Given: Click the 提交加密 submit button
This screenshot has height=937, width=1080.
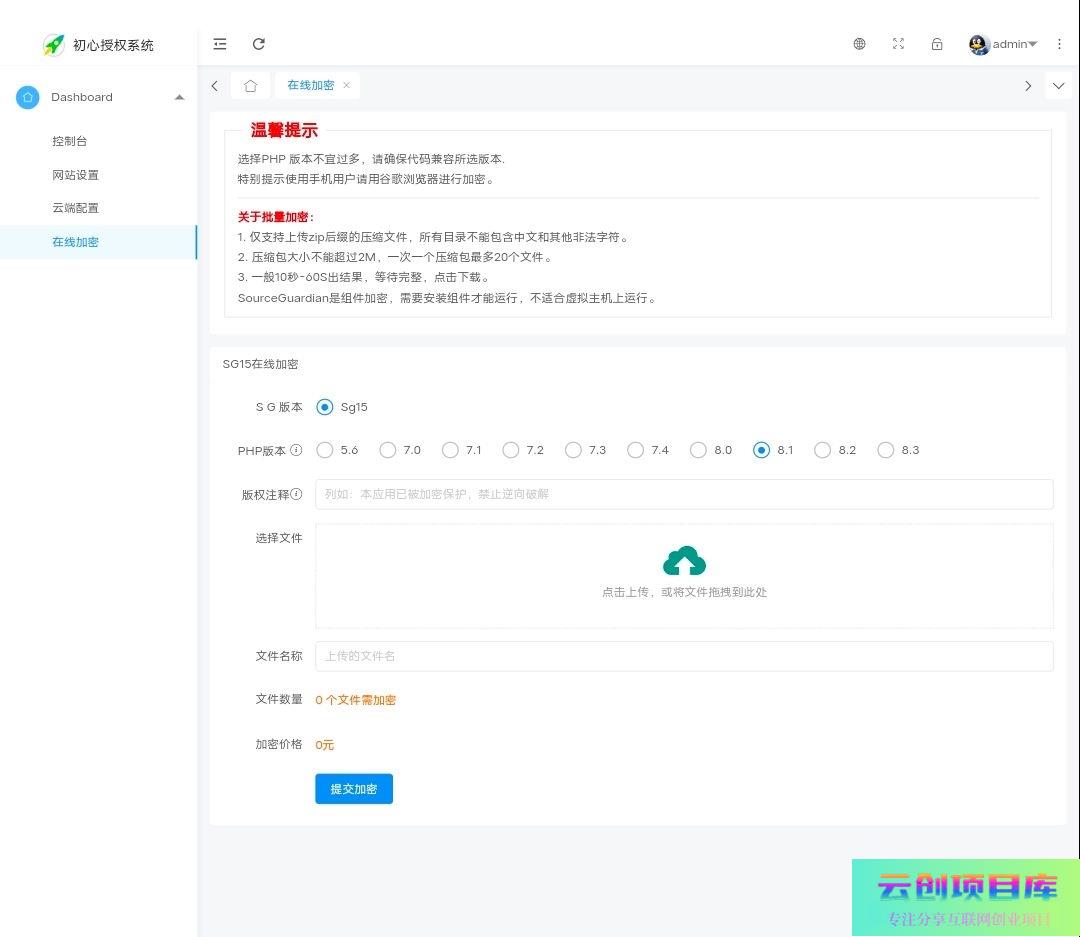Looking at the screenshot, I should click(354, 789).
